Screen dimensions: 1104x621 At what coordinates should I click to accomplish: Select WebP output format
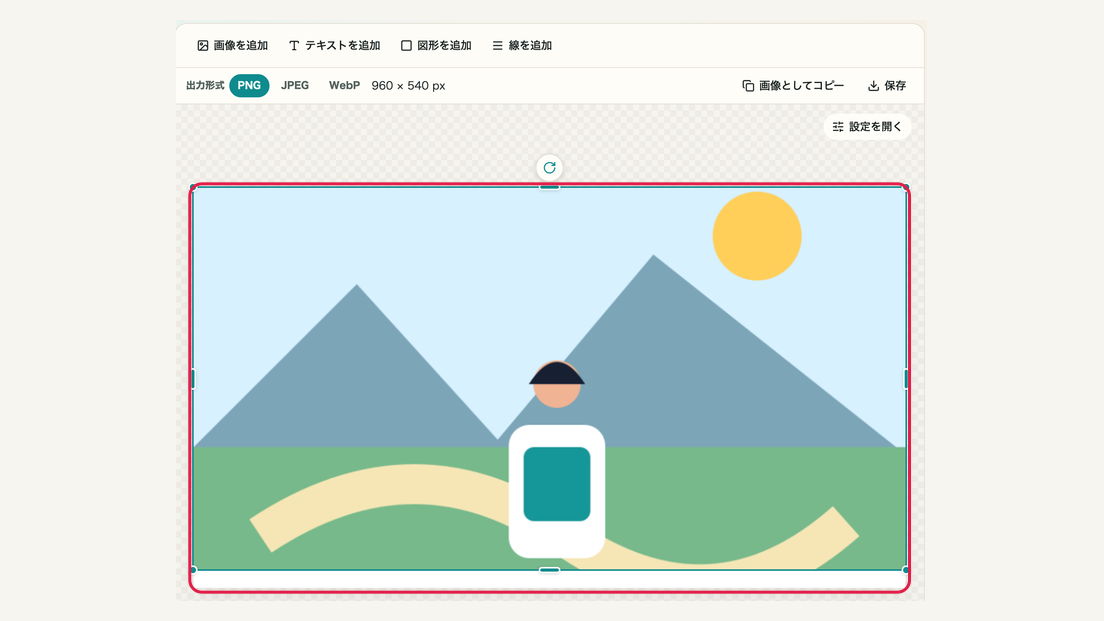click(344, 85)
